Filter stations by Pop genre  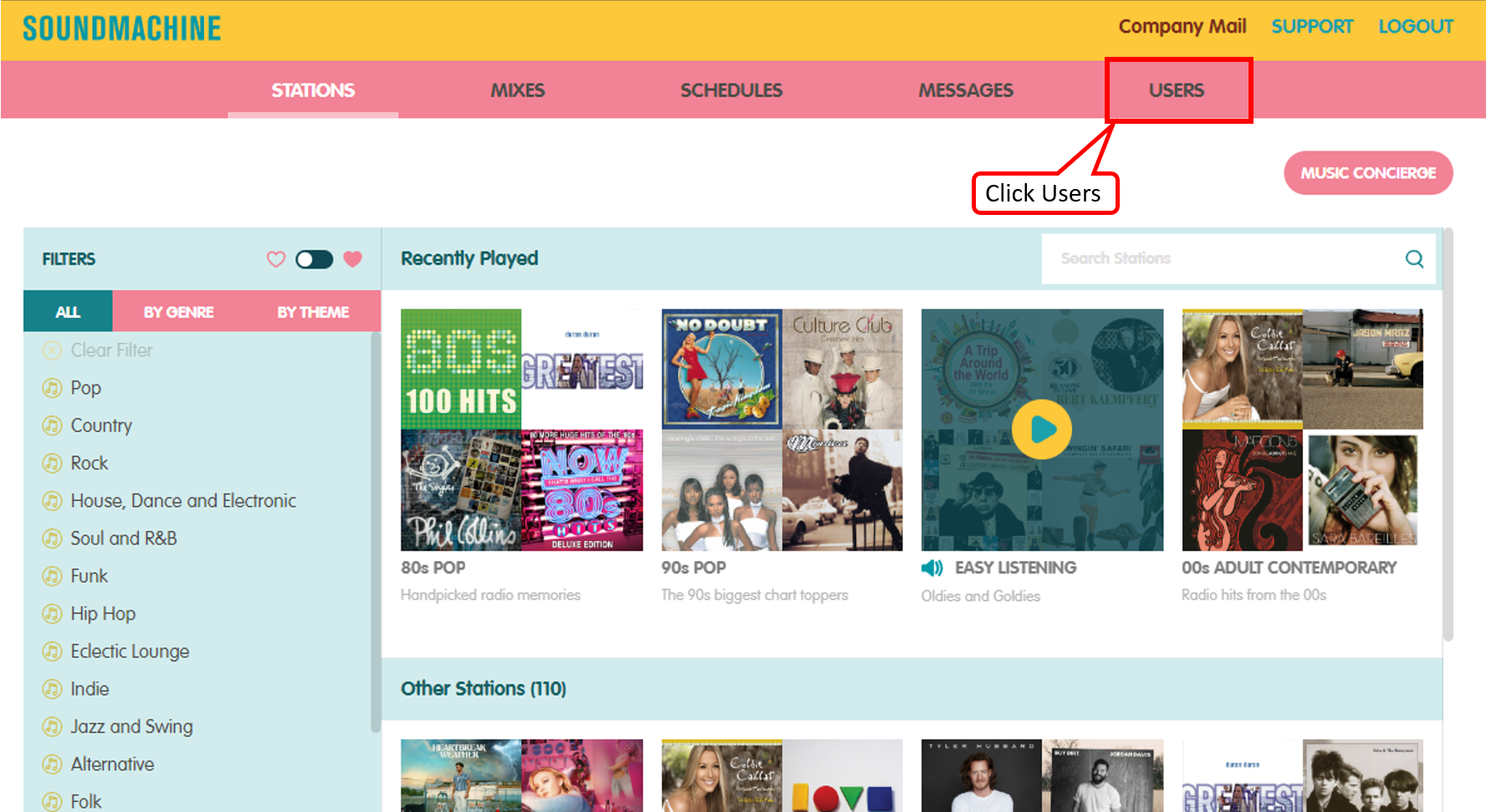[86, 388]
